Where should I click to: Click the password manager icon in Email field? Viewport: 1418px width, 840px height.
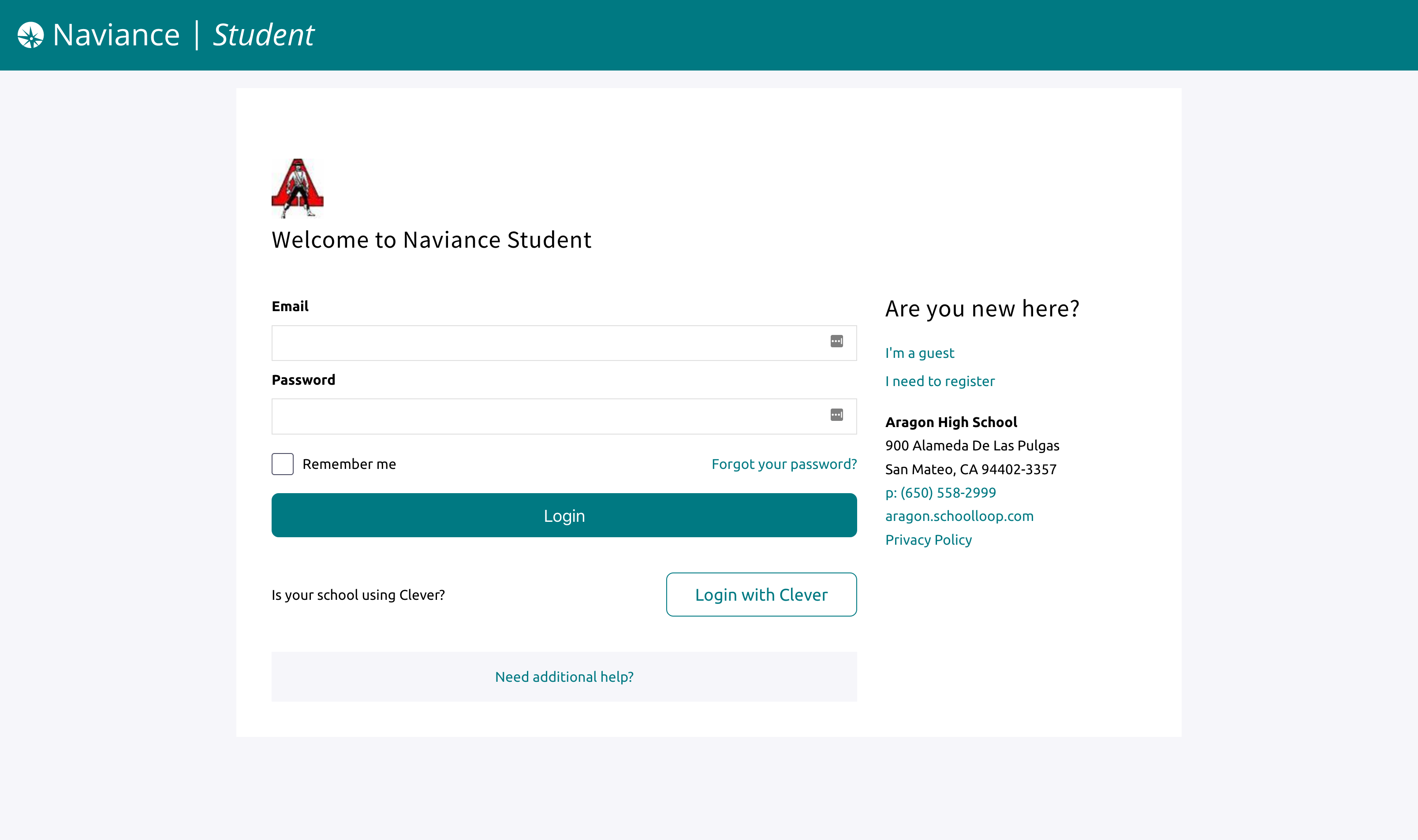coord(836,341)
